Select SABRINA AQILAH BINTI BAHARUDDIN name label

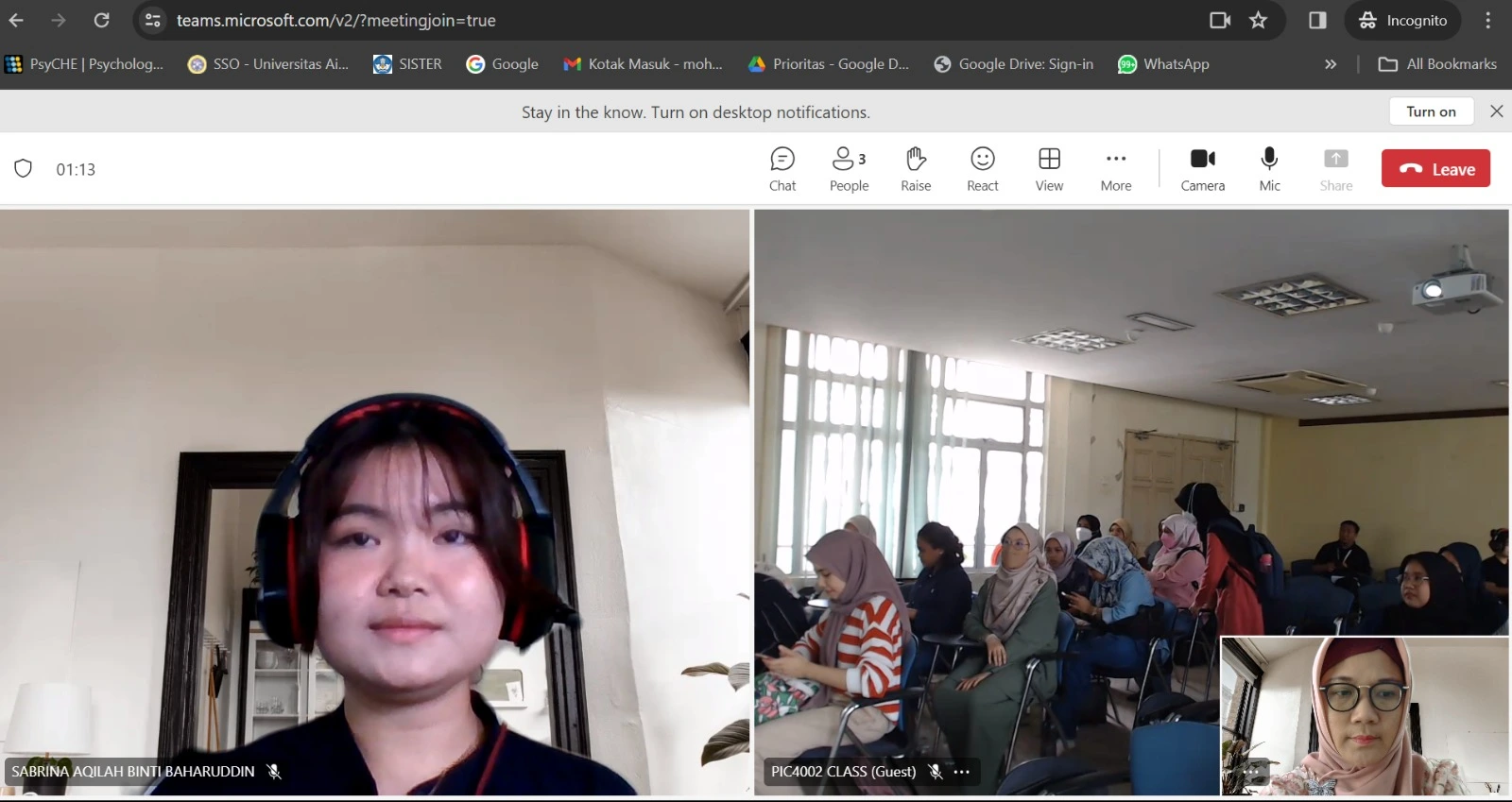133,772
